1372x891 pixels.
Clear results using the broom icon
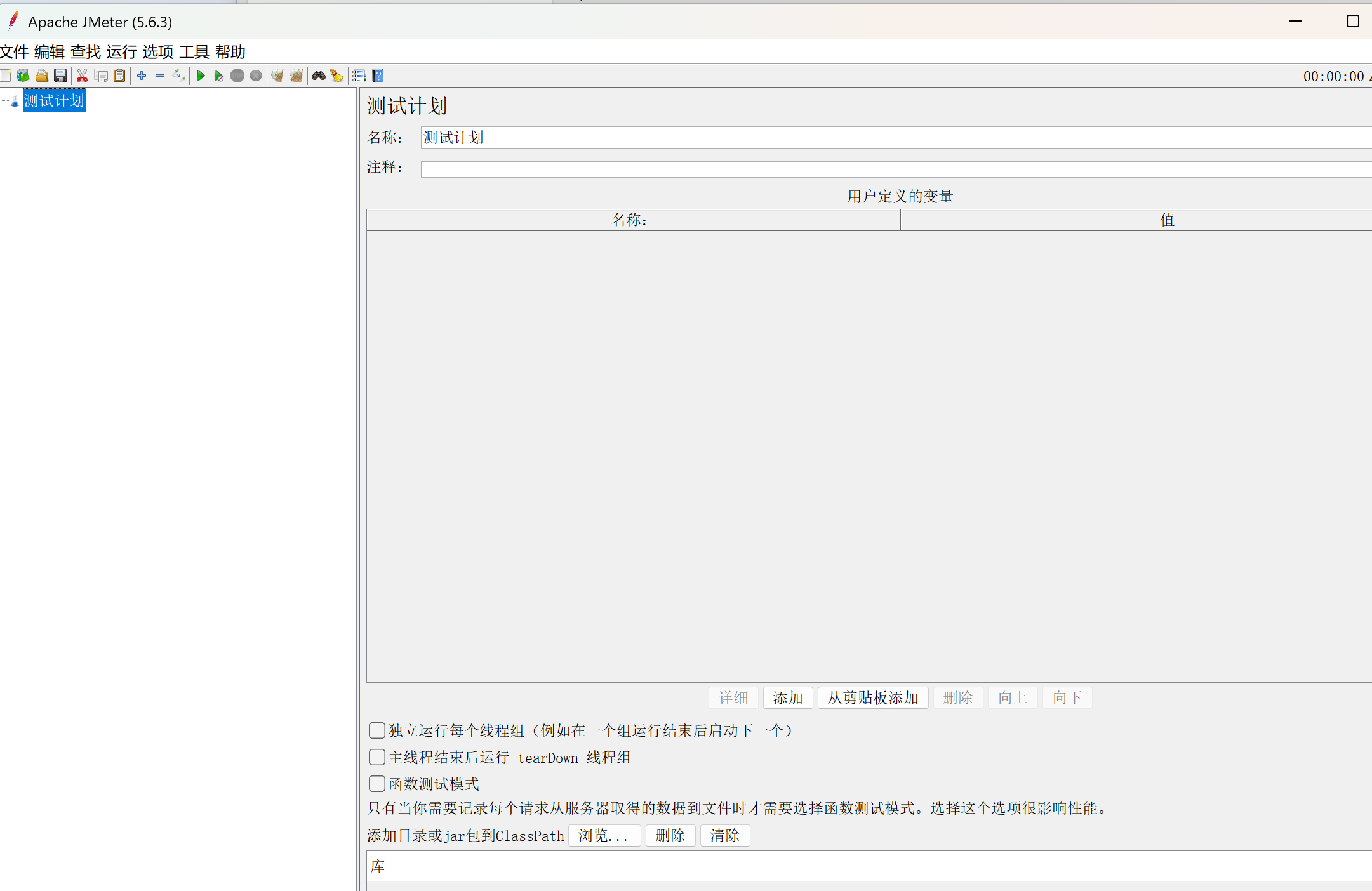(336, 76)
